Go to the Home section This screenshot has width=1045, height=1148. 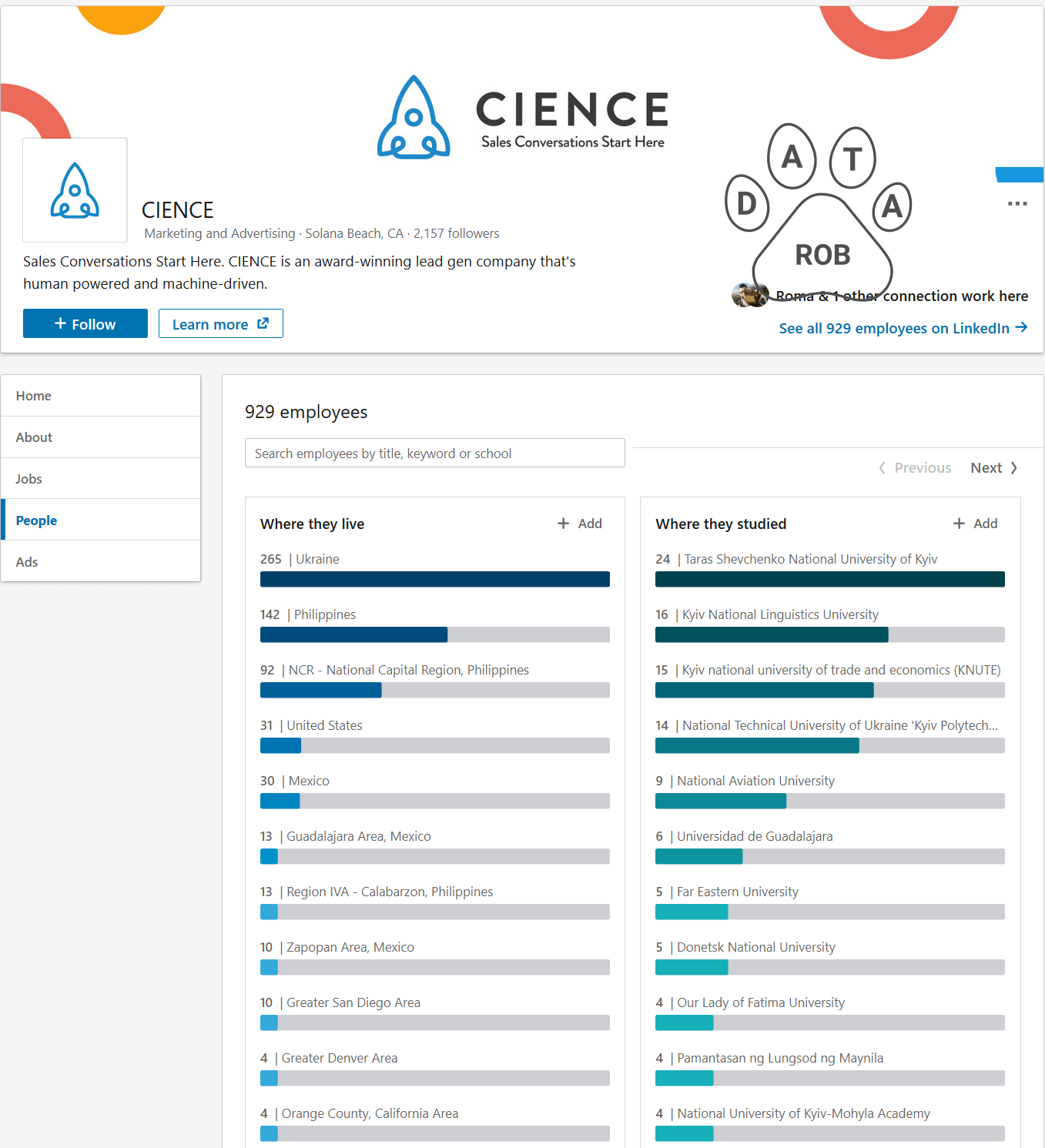[33, 395]
